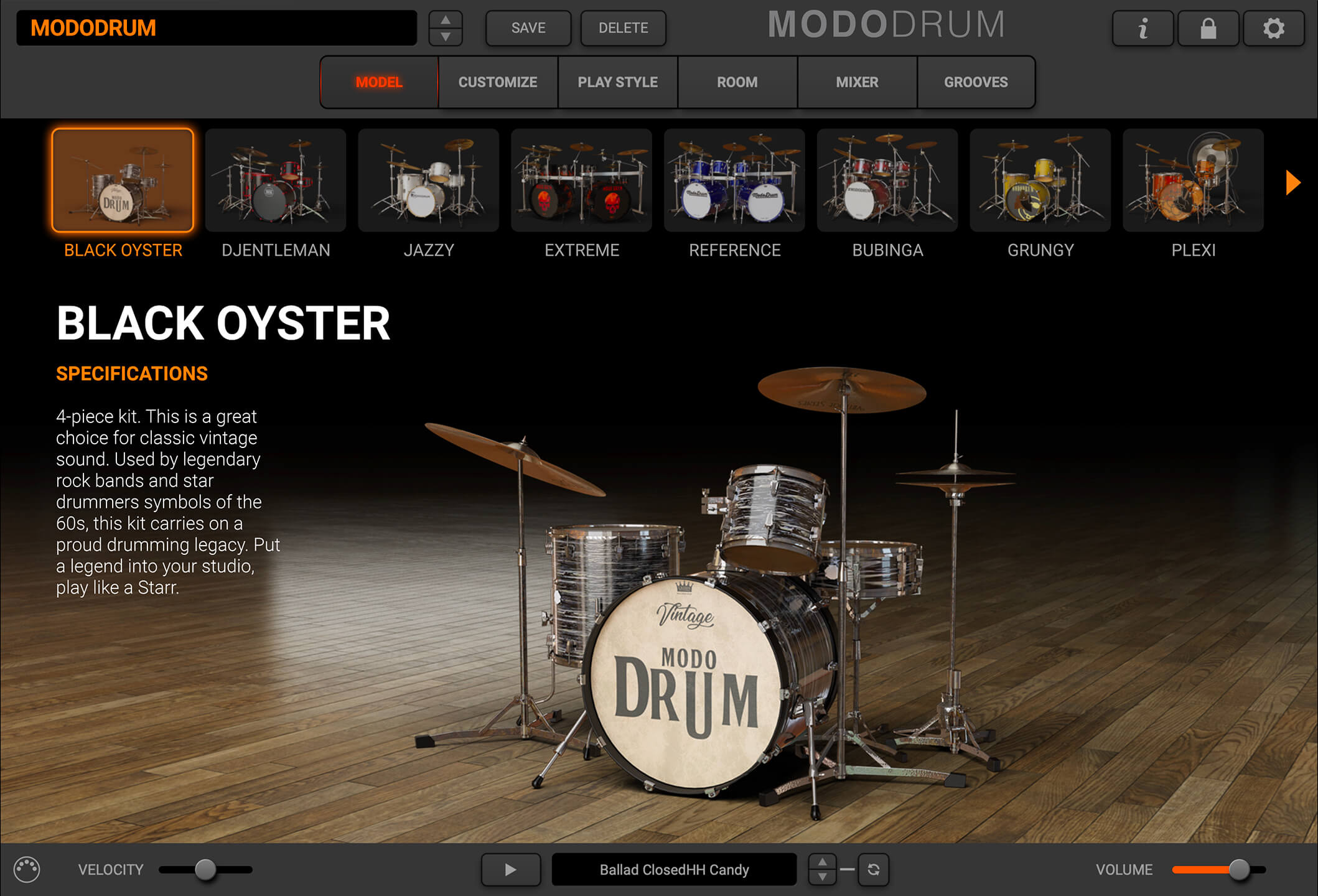Activate the PLEXI drum kit
Screen dimensions: 1318x896
[1194, 180]
